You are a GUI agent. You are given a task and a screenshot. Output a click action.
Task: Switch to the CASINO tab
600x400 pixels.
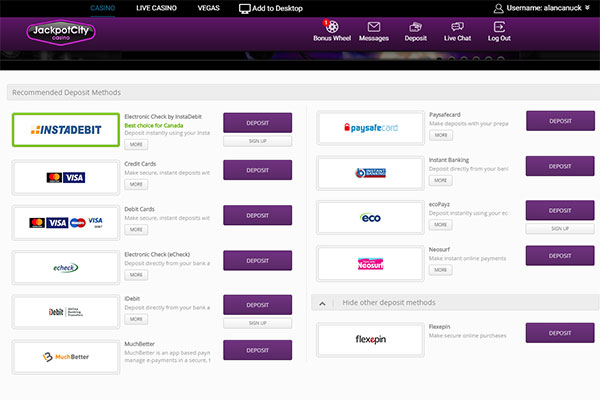[x=103, y=8]
